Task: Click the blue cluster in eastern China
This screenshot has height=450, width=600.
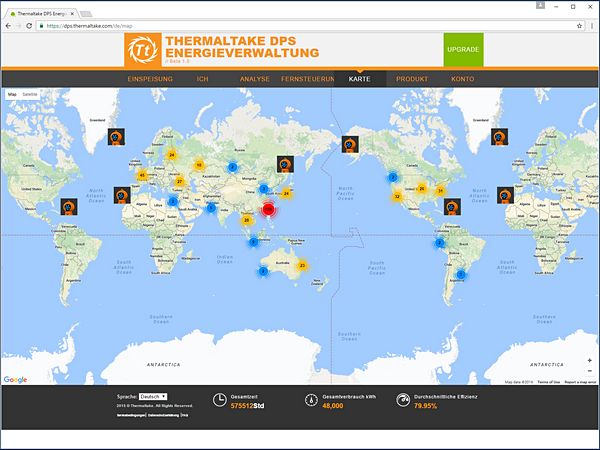Action: pyautogui.click(x=264, y=189)
